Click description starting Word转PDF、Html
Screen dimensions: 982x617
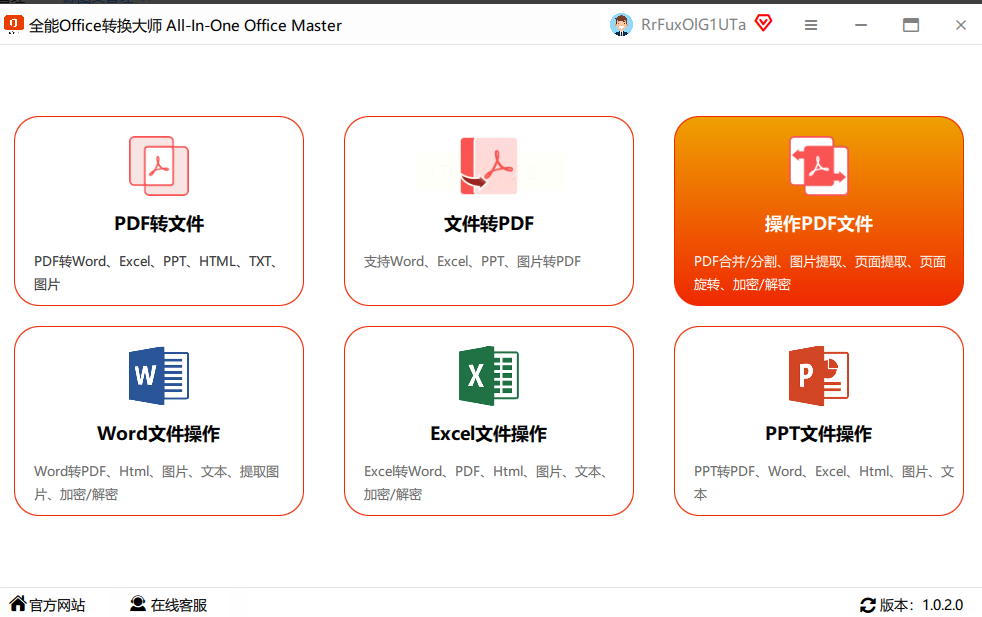click(x=157, y=483)
